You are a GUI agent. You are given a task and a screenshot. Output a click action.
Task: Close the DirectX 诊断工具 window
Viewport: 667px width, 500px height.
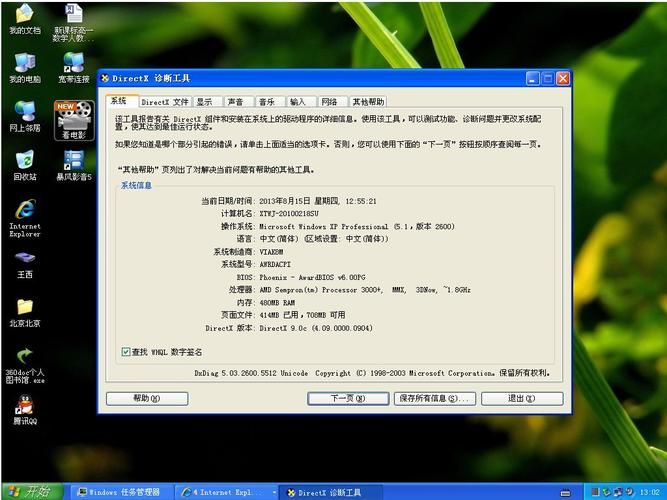click(563, 78)
